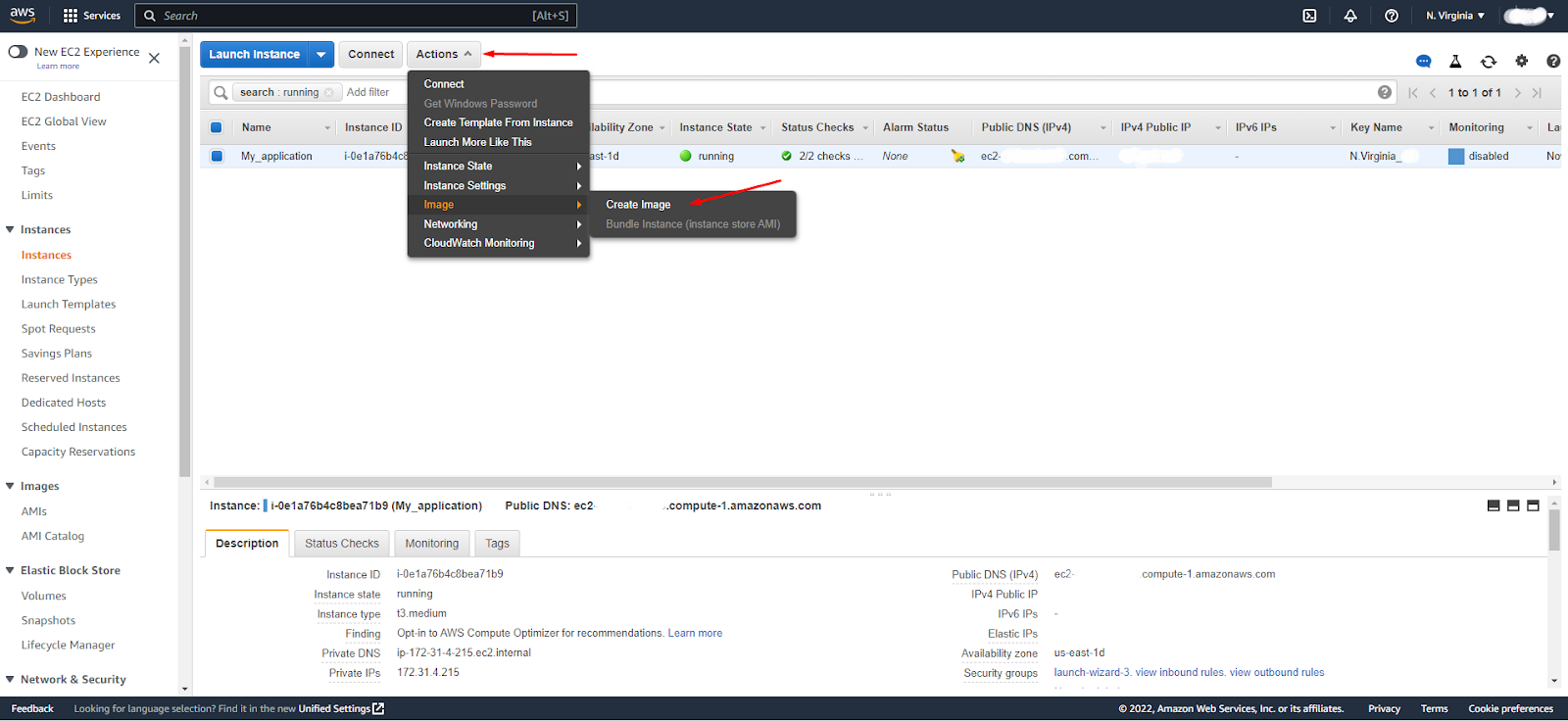Image resolution: width=1568 pixels, height=721 pixels.
Task: Select Create Image from the submenu
Action: pyautogui.click(x=638, y=205)
